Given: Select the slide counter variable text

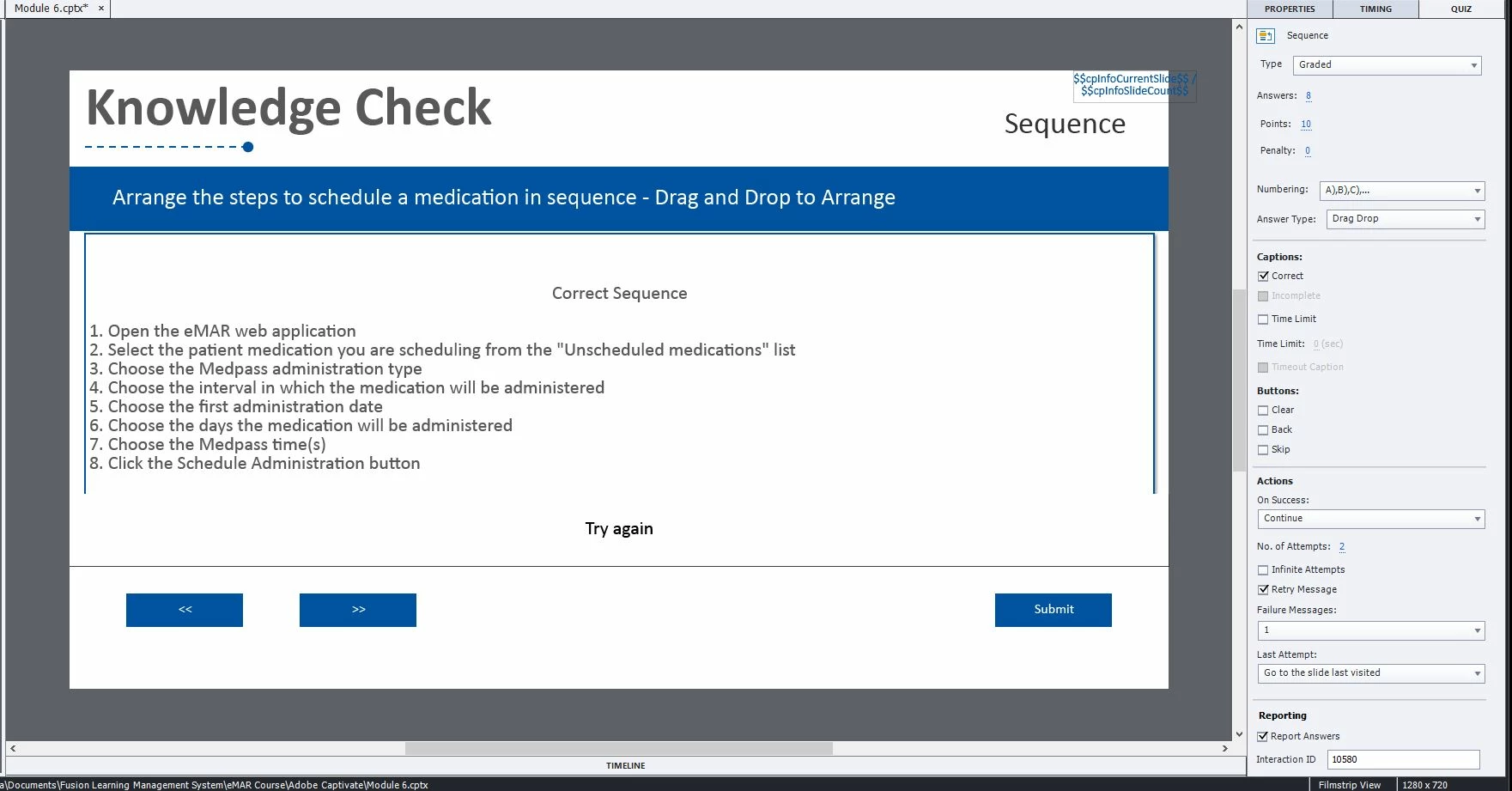Looking at the screenshot, I should click(x=1133, y=85).
